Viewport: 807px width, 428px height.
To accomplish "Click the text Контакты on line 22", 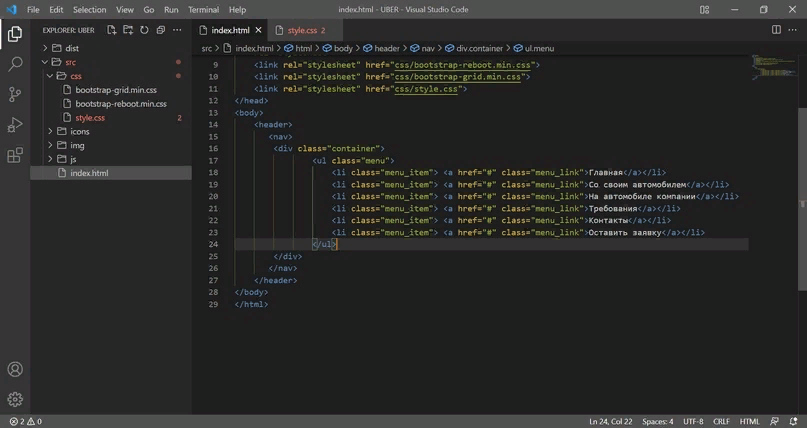I will [x=608, y=220].
